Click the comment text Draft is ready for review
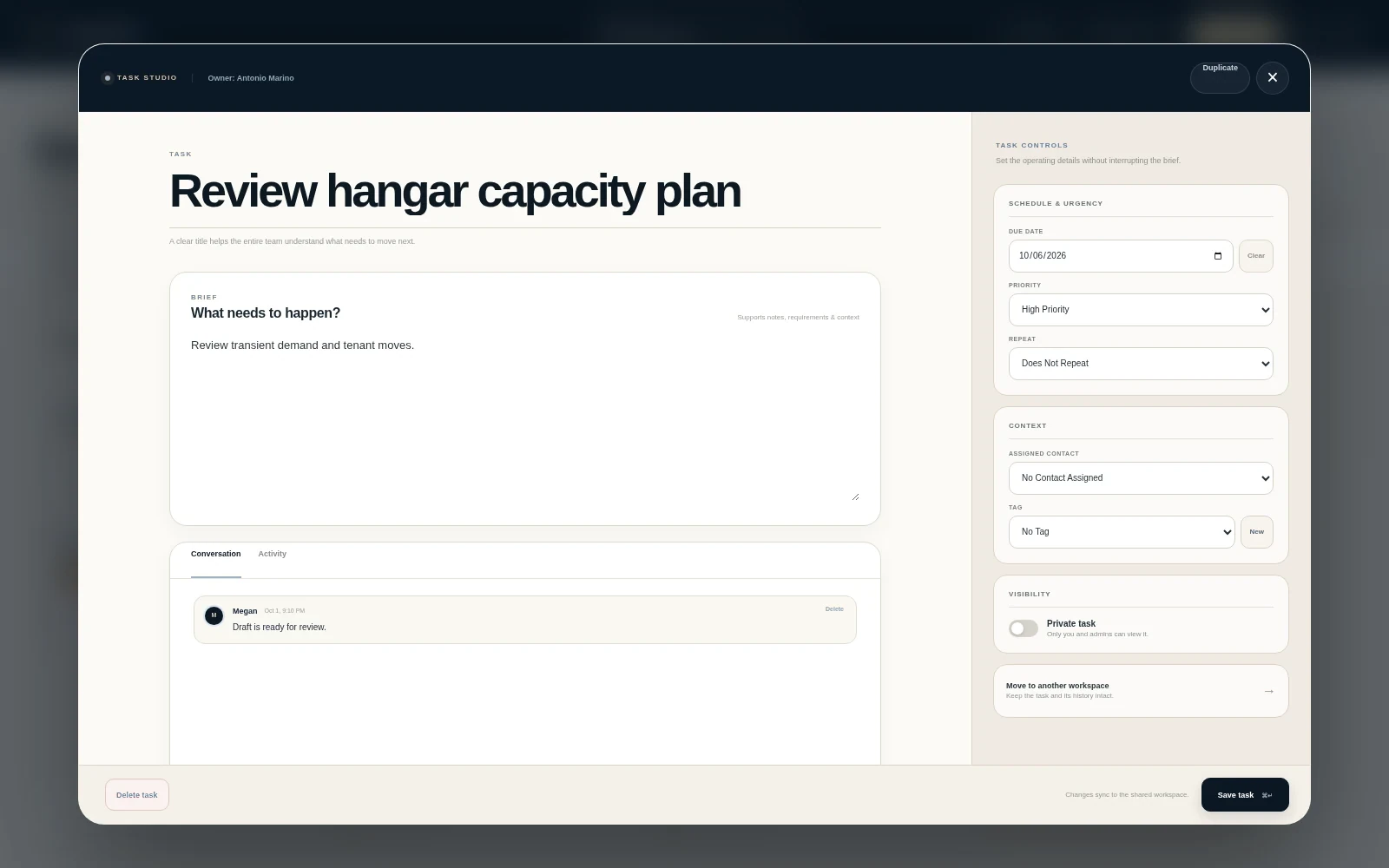 (280, 628)
